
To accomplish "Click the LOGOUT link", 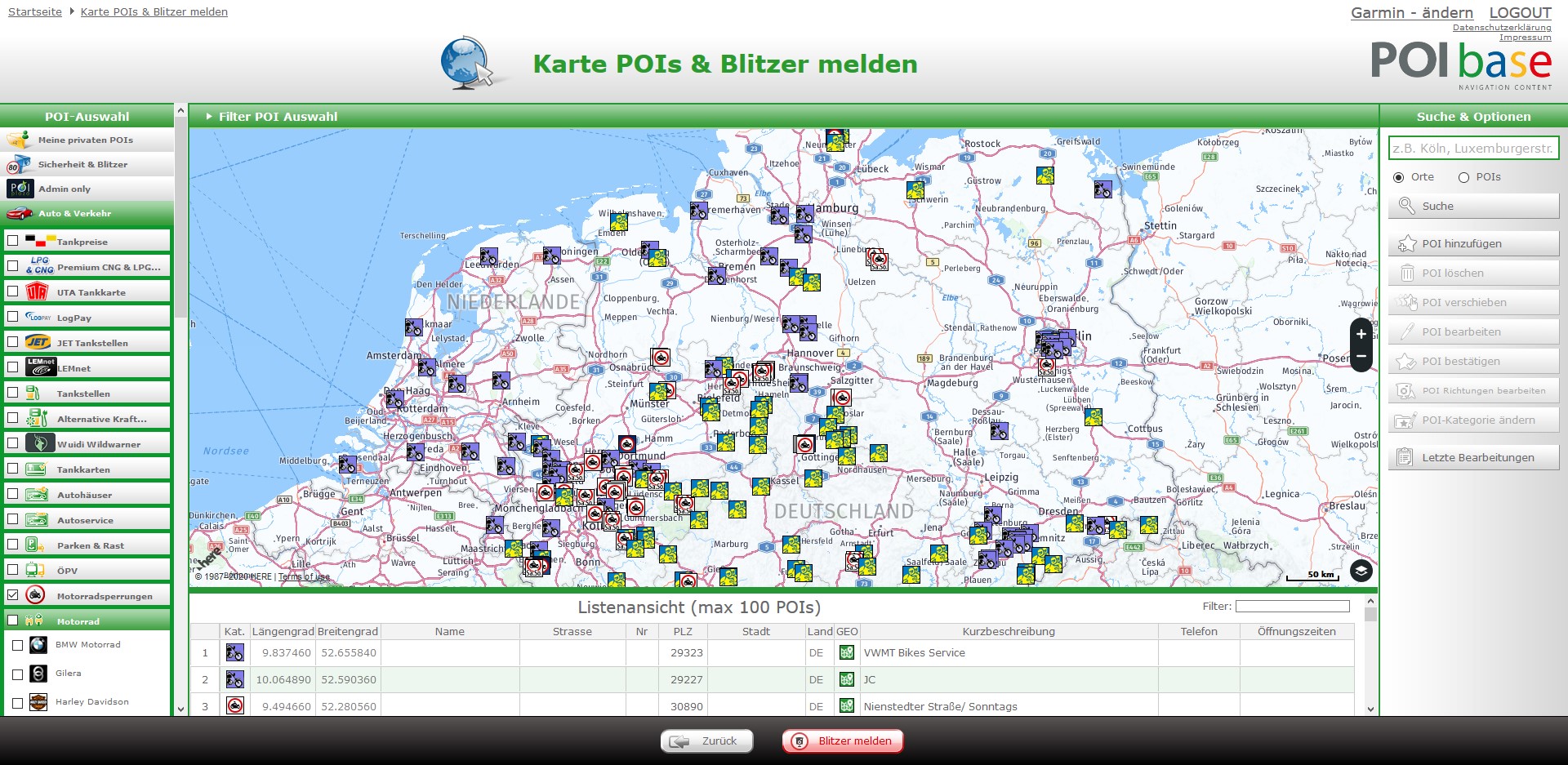I will [1520, 12].
